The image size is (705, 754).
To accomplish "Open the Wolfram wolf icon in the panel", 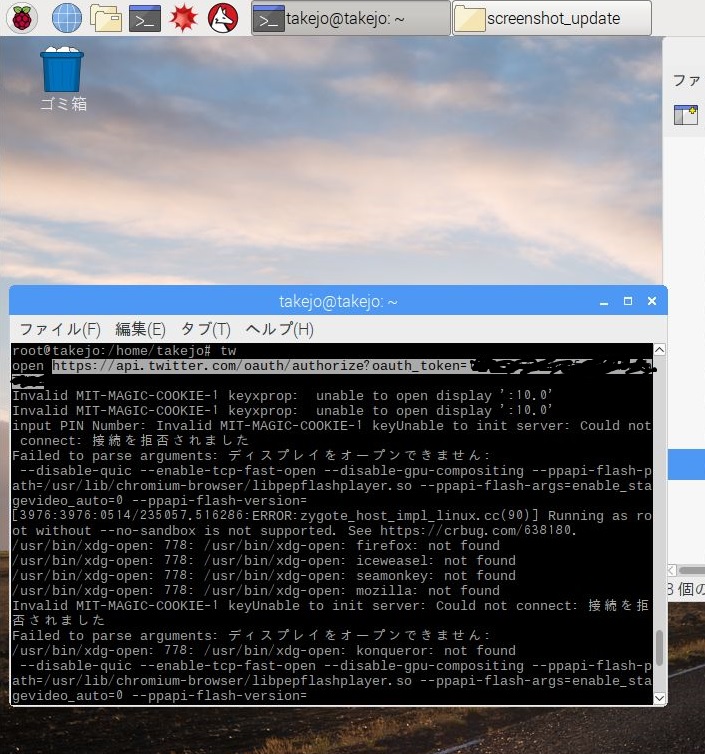I will click(x=223, y=17).
